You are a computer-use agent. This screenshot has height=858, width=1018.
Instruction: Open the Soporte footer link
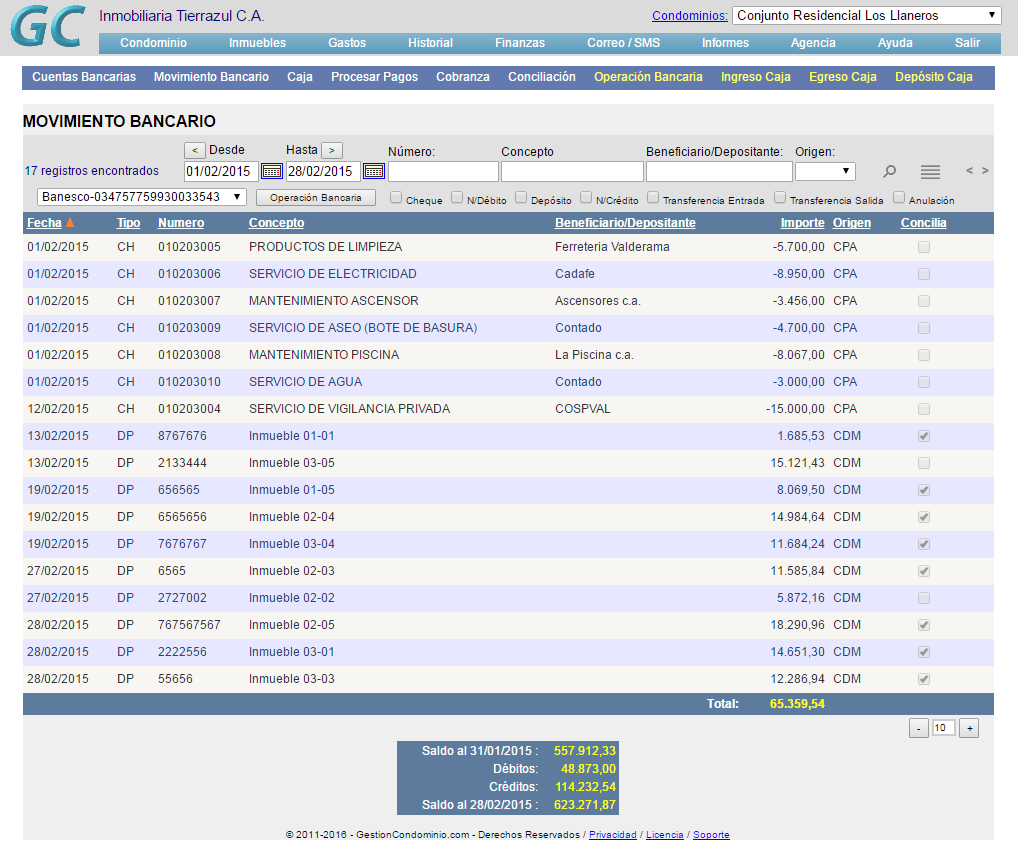tap(711, 835)
